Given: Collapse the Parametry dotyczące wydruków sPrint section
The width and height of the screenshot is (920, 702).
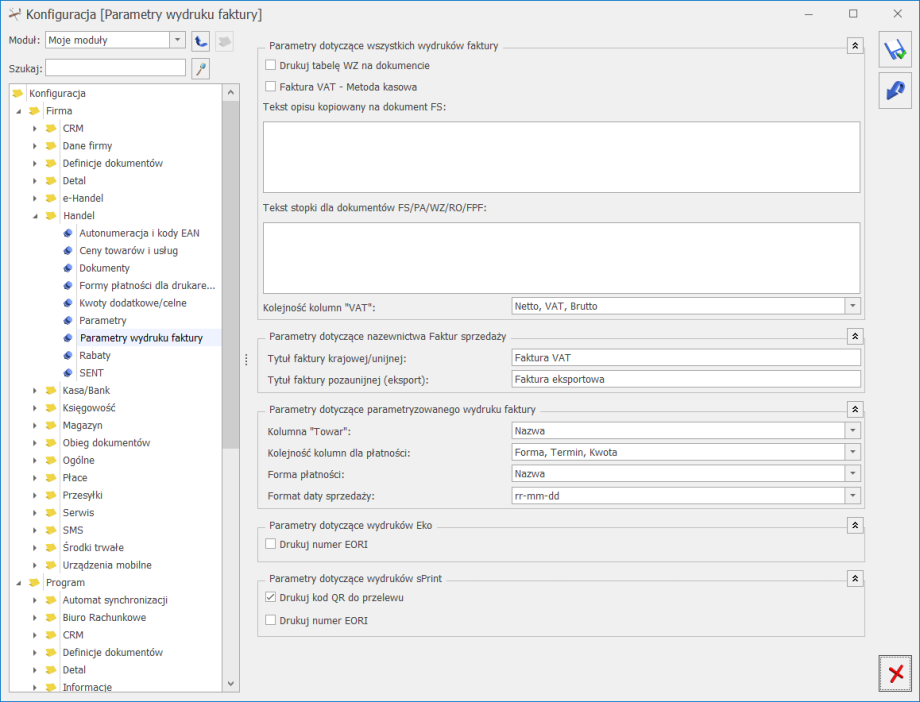Looking at the screenshot, I should click(854, 577).
